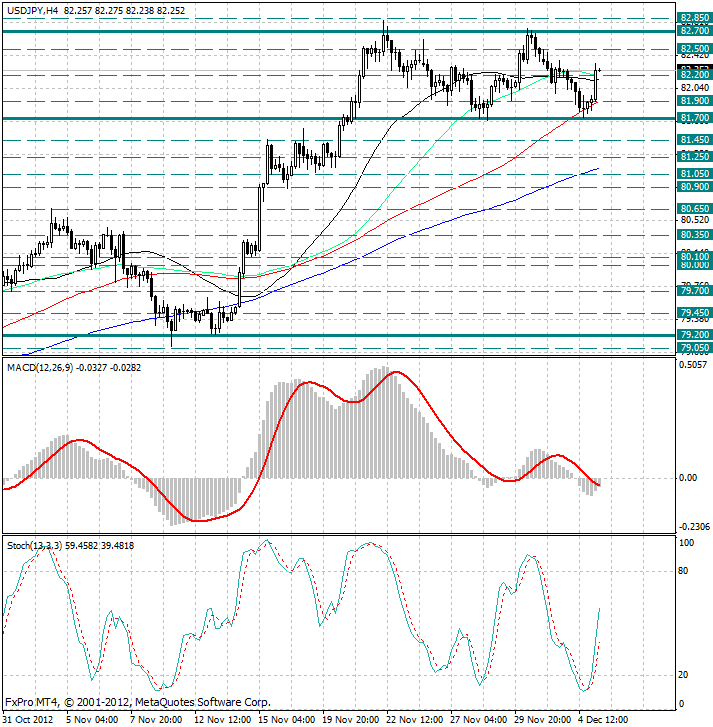Click the 22 Nov 12:00 time label
713x727 pixels.
414,720
